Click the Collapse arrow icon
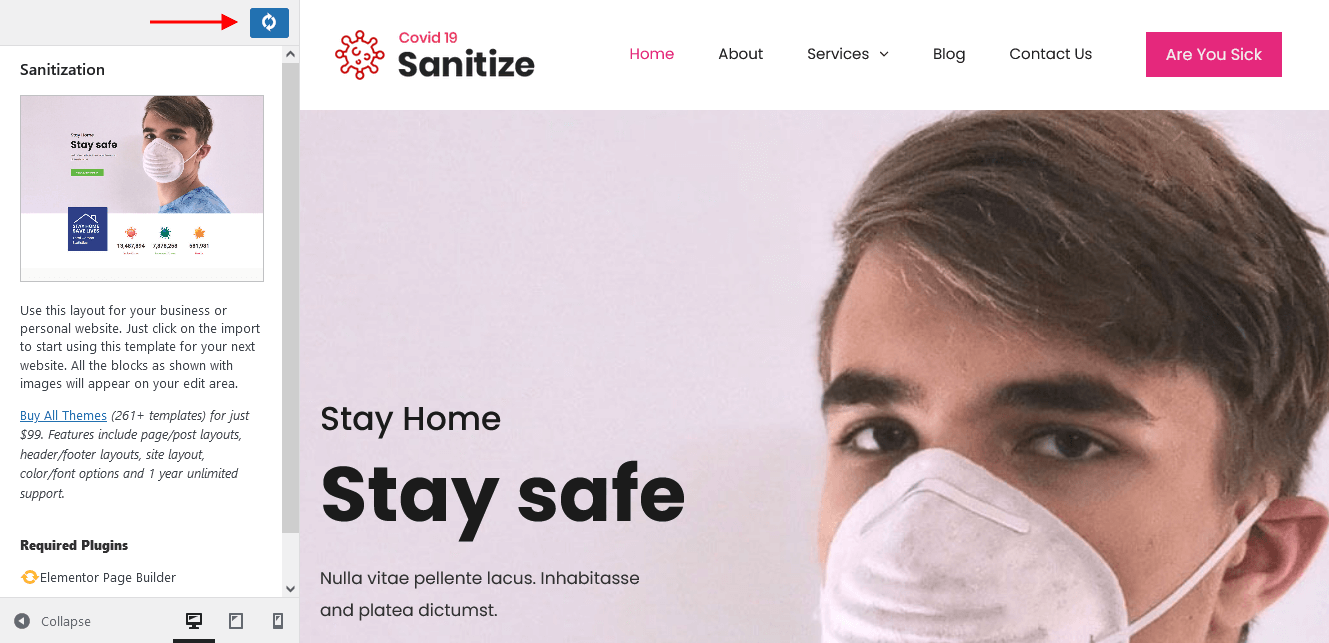 tap(22, 621)
